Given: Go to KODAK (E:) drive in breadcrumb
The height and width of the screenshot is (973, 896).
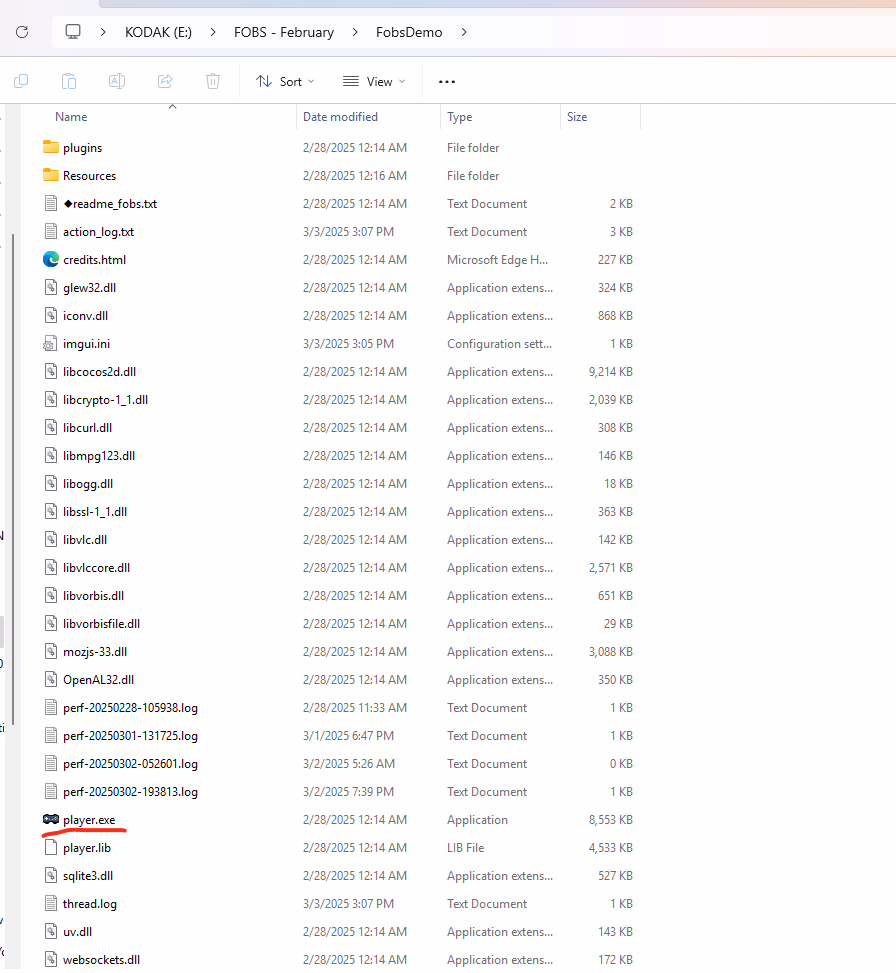Looking at the screenshot, I should (158, 32).
